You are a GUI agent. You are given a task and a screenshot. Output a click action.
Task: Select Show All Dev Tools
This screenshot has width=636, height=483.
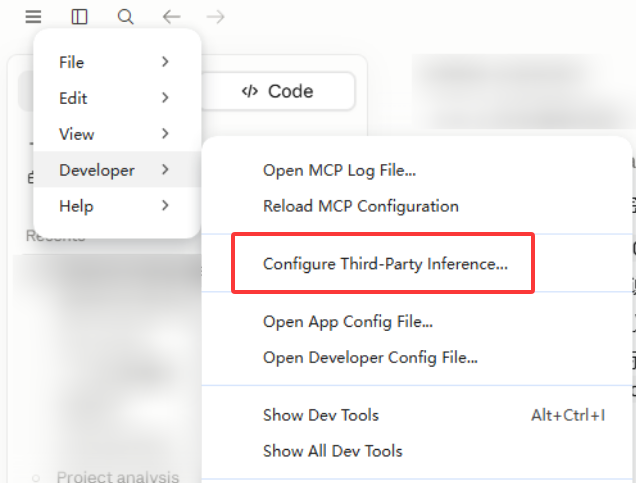(417, 451)
